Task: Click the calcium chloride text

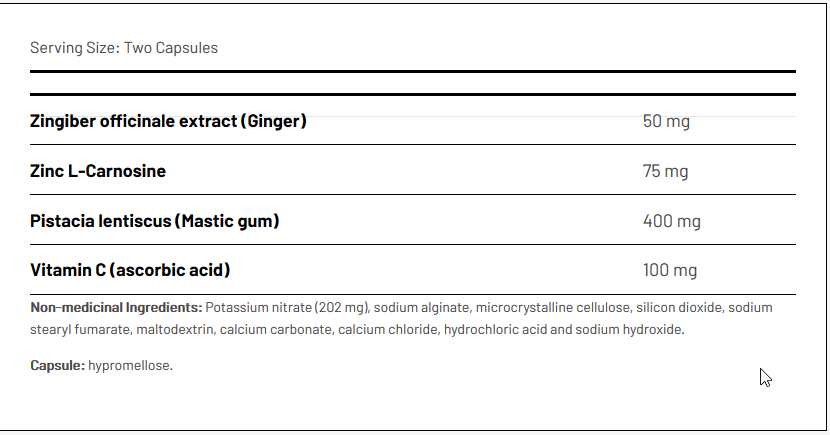Action: [x=384, y=329]
